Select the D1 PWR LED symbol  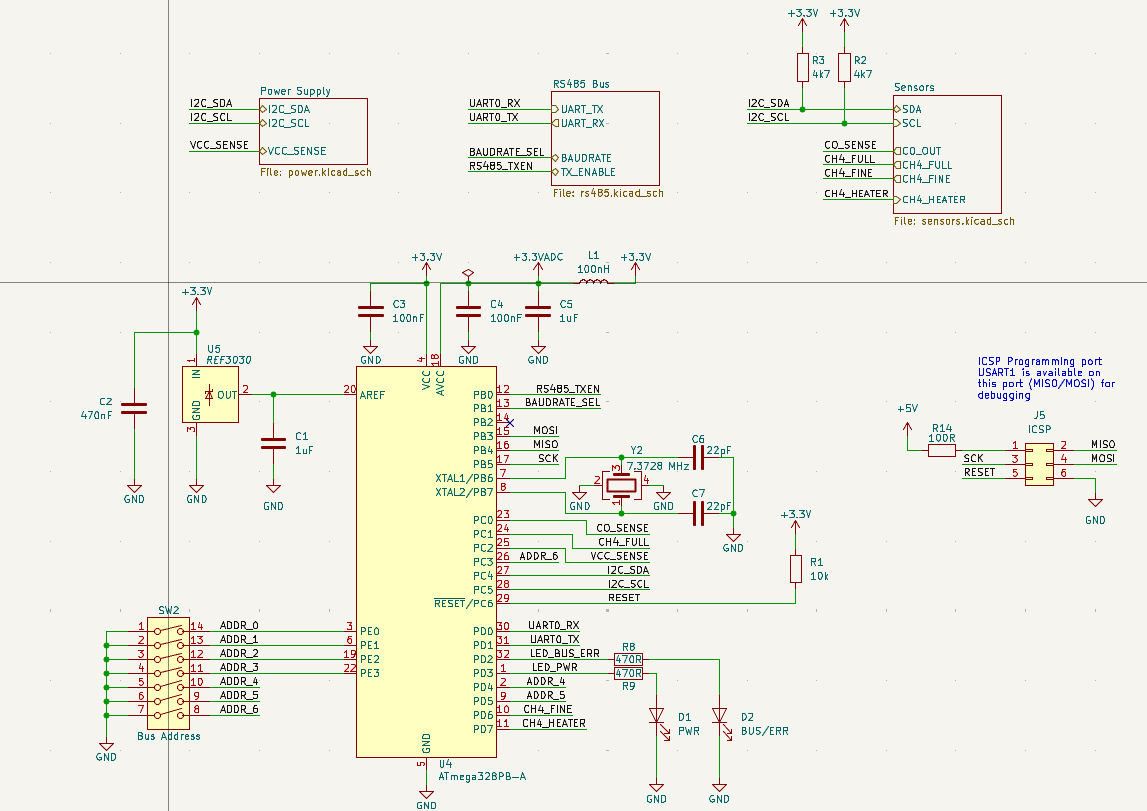point(657,716)
